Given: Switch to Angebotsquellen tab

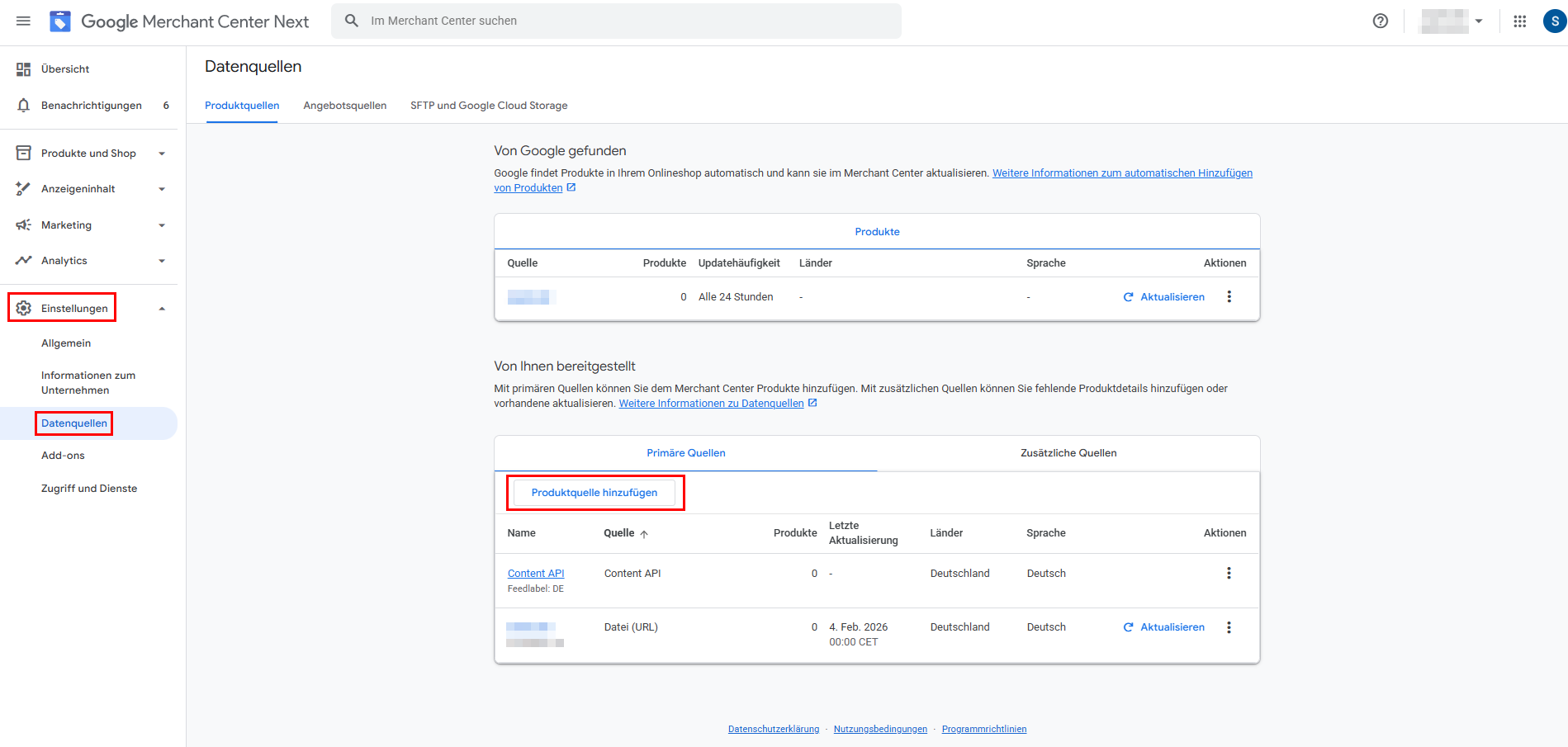Looking at the screenshot, I should click(x=345, y=106).
